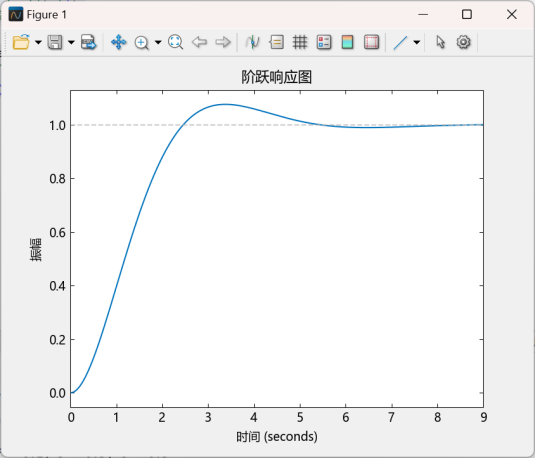Viewport: 535px width, 458px height.
Task: Close the Figure 1 window
Action: coord(512,14)
